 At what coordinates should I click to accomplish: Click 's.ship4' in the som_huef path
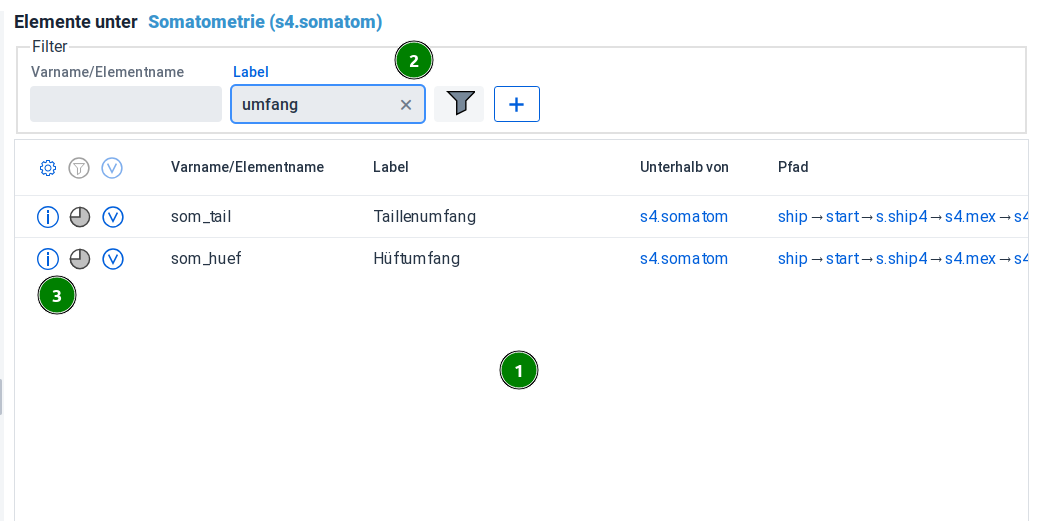pos(902,259)
